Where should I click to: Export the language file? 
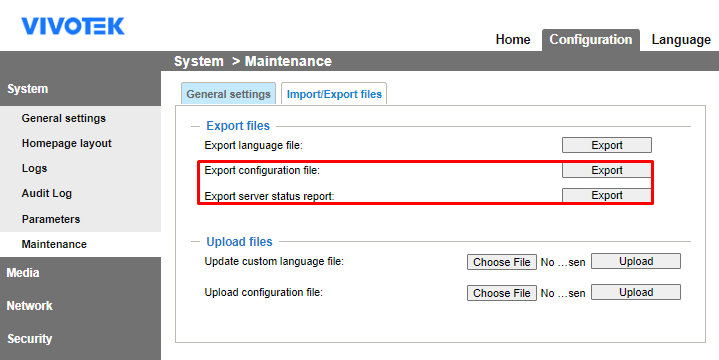tap(607, 145)
